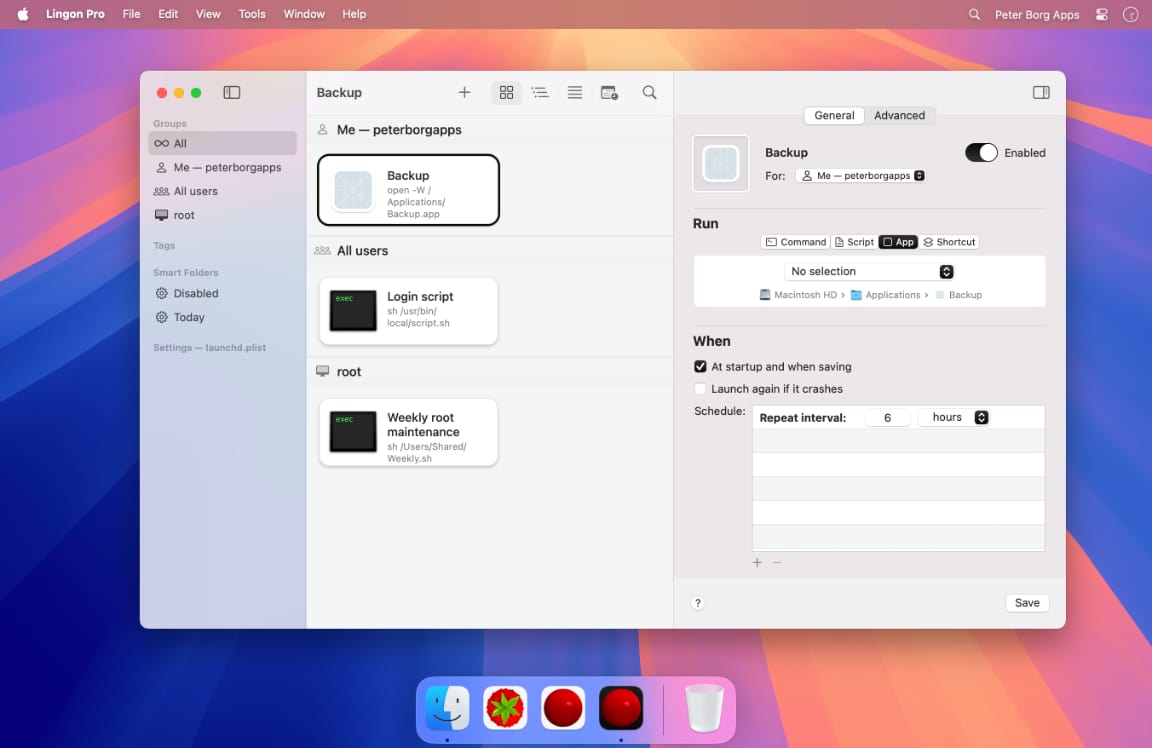Switch to compact lines view
This screenshot has height=748, width=1152.
click(574, 92)
